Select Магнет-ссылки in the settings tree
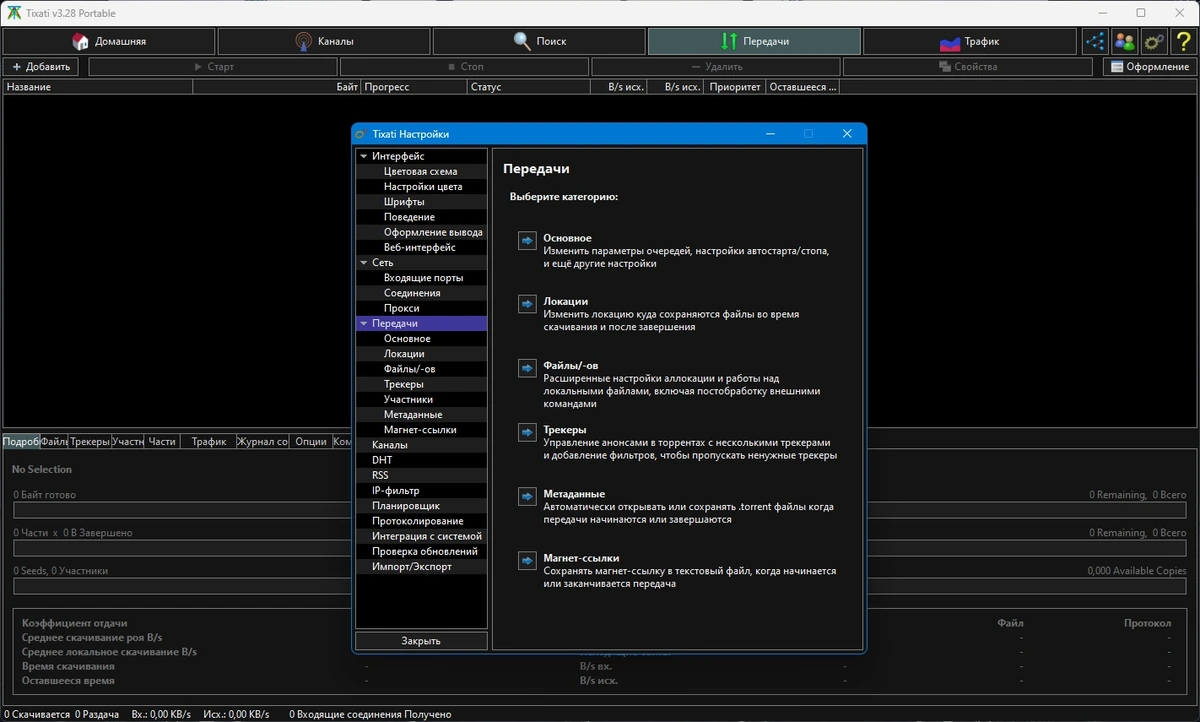The width and height of the screenshot is (1200, 722). (421, 430)
